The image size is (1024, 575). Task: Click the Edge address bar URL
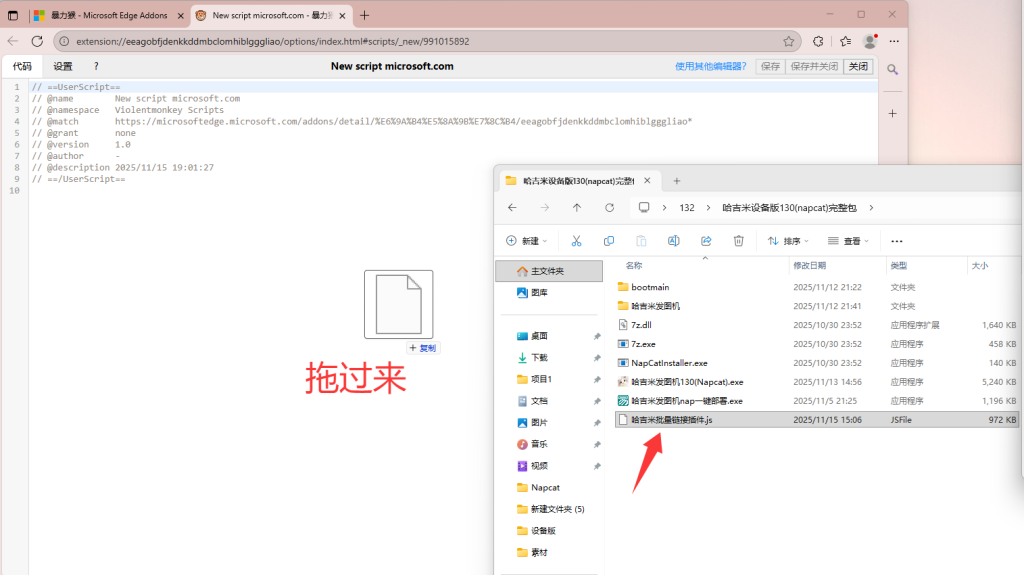272,41
